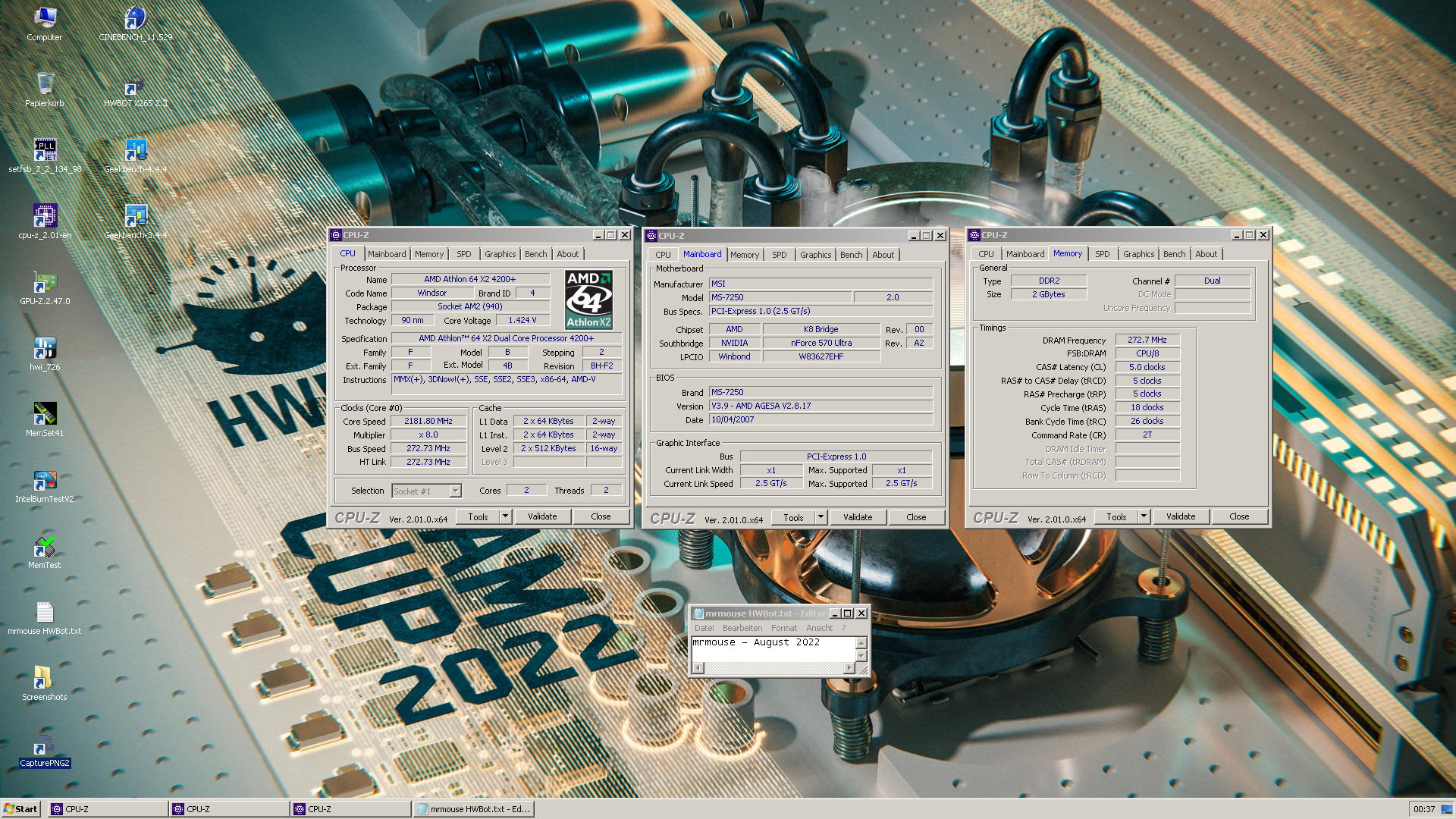
Task: Open About tab in right CPU-Z window
Action: point(1207,254)
